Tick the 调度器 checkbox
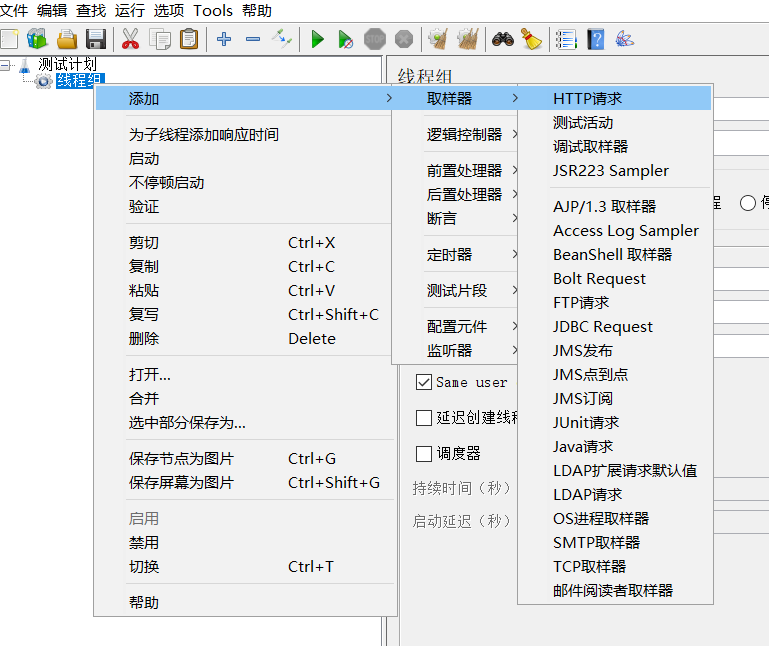The height and width of the screenshot is (646, 769). [x=423, y=454]
